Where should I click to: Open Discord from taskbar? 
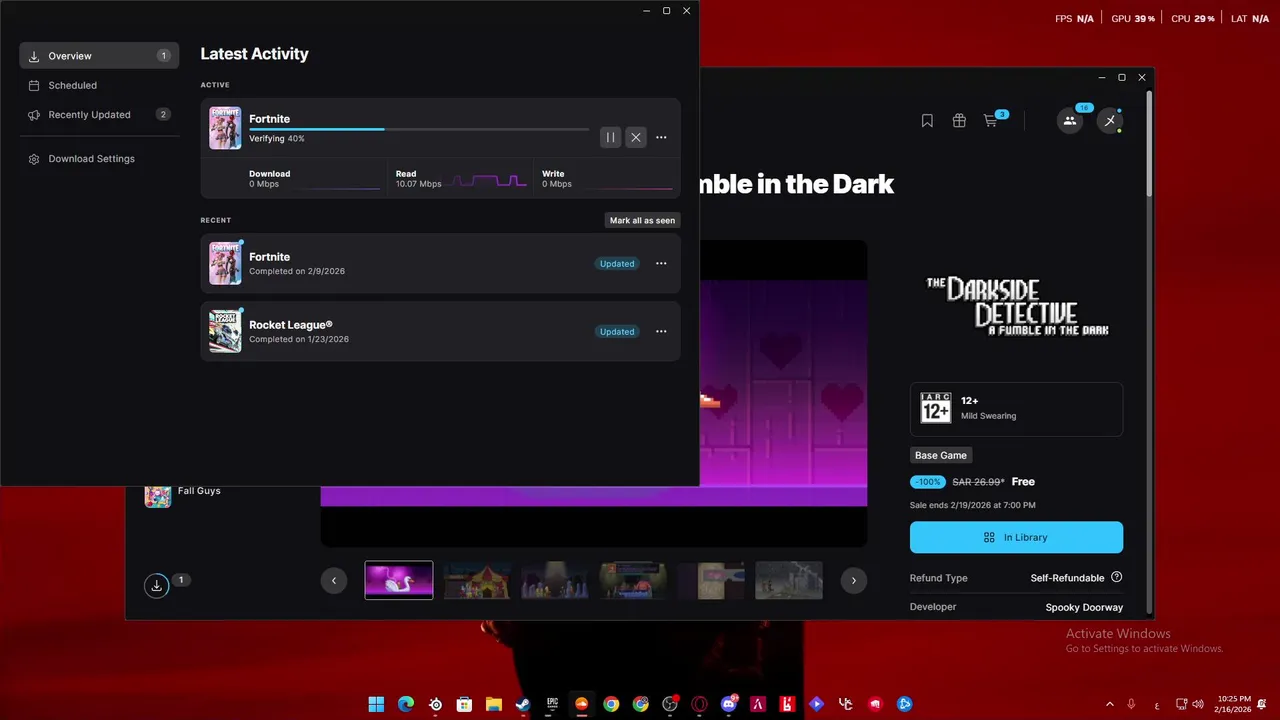tap(729, 704)
